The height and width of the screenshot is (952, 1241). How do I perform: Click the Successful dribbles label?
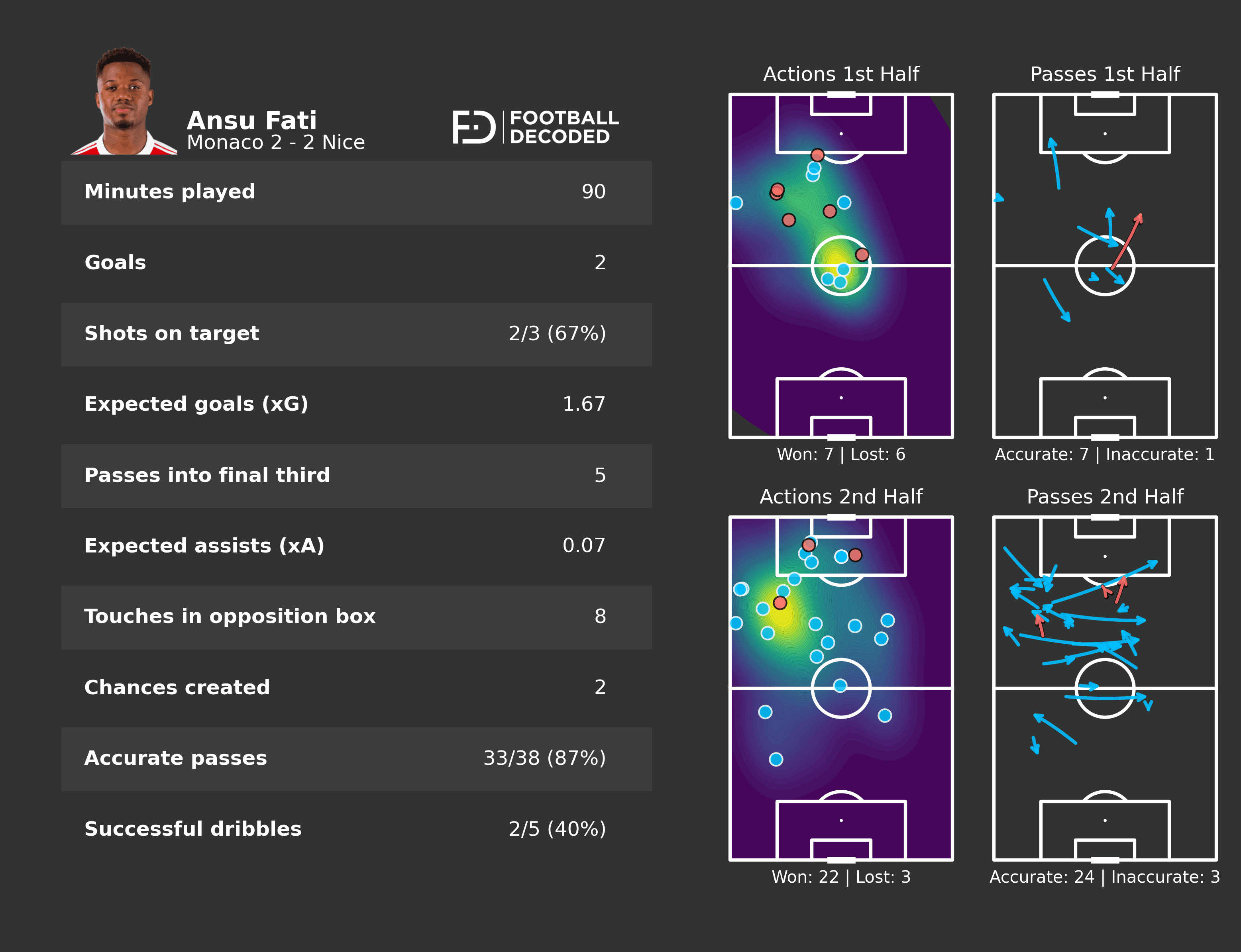(x=193, y=829)
